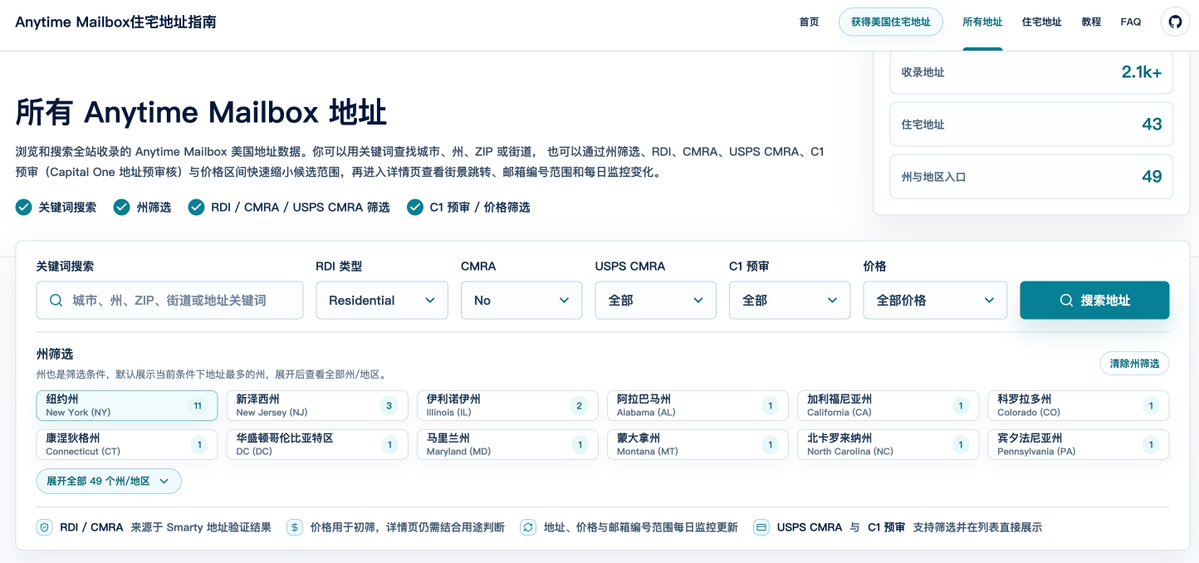Click the 住宅地址 43 stat card
The height and width of the screenshot is (563, 1199).
coord(1032,124)
